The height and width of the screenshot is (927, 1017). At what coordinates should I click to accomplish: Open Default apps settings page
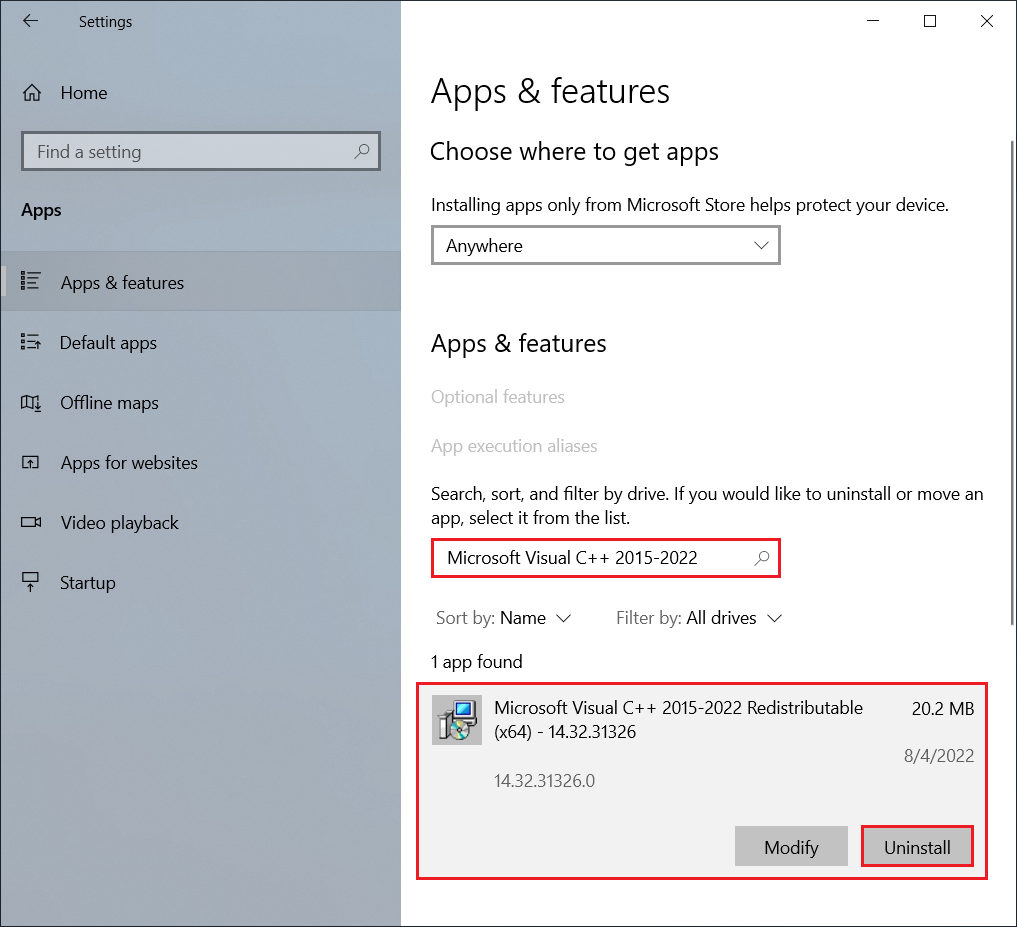[x=201, y=343]
